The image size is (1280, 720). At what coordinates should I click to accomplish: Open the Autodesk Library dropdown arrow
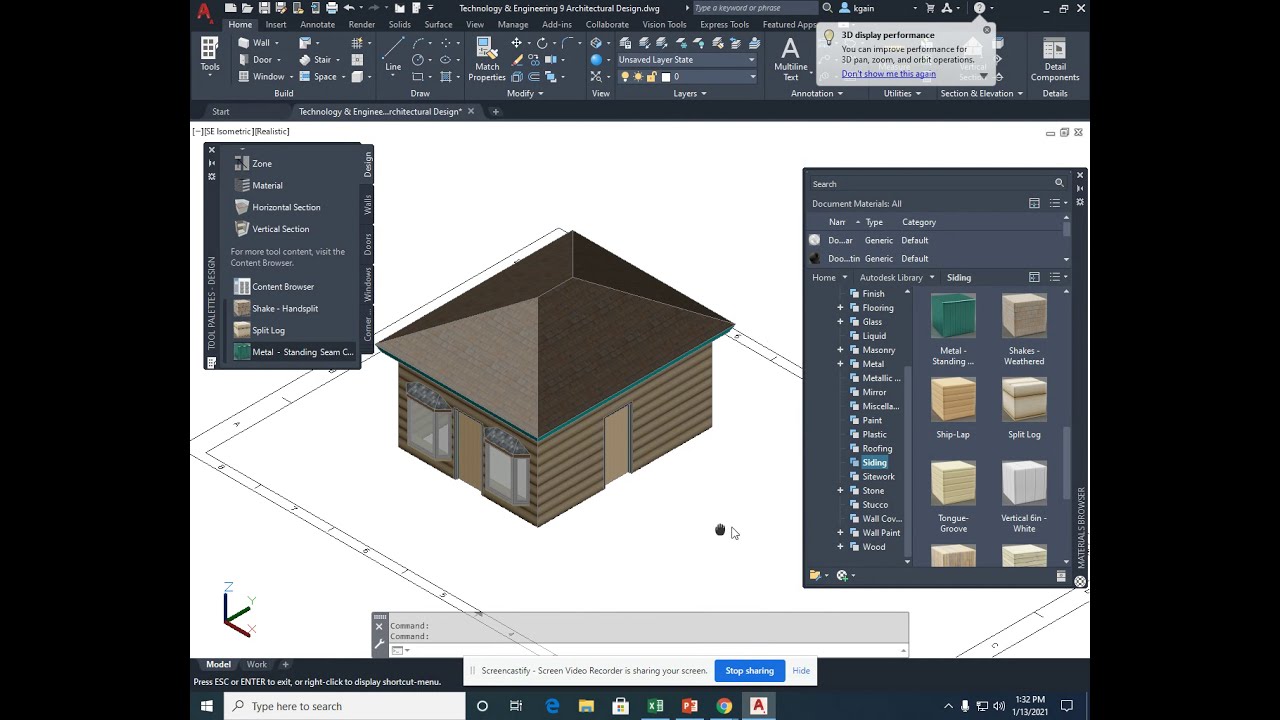pyautogui.click(x=932, y=278)
